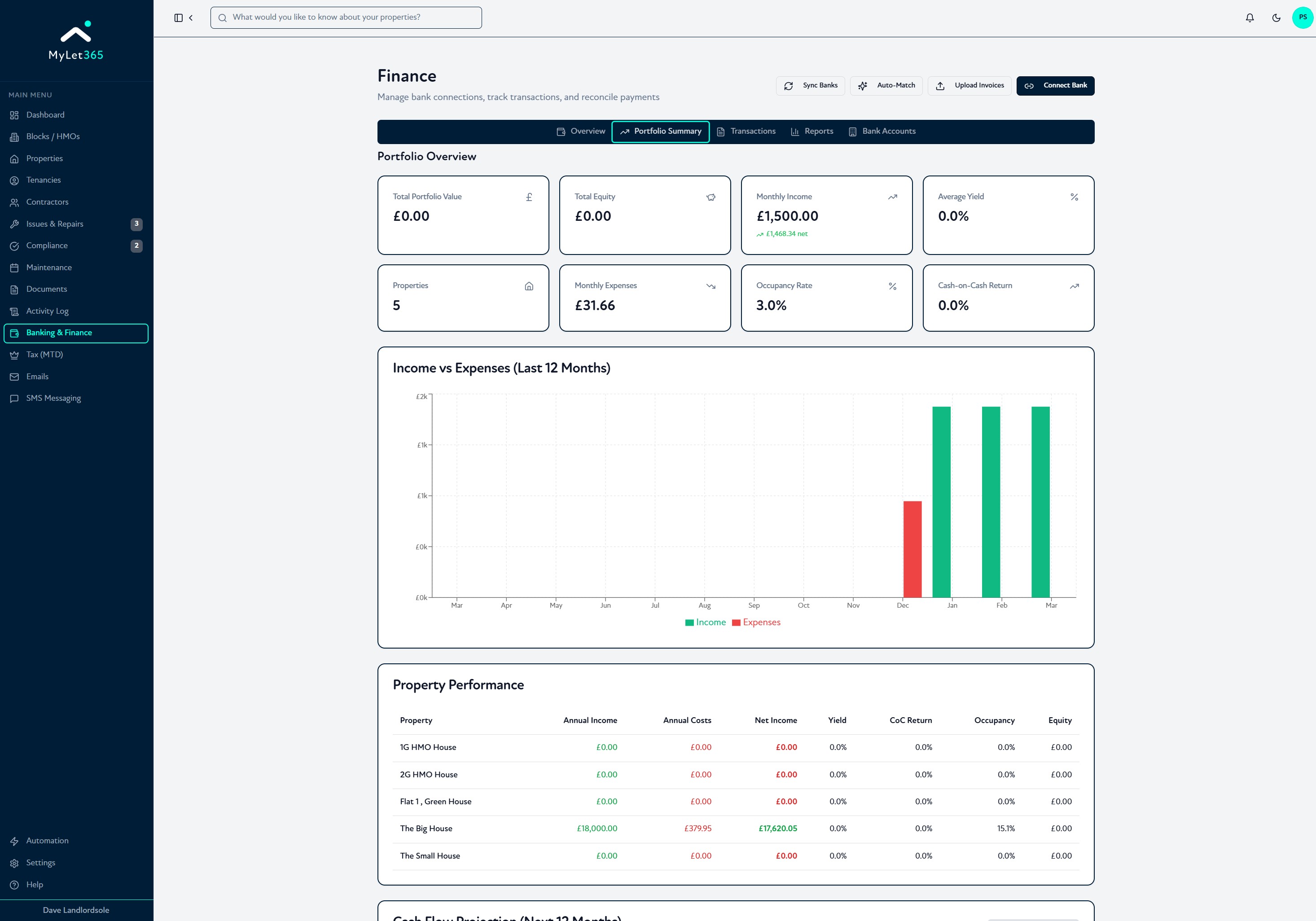Collapse sidebar using the chevron arrow

pyautogui.click(x=191, y=18)
